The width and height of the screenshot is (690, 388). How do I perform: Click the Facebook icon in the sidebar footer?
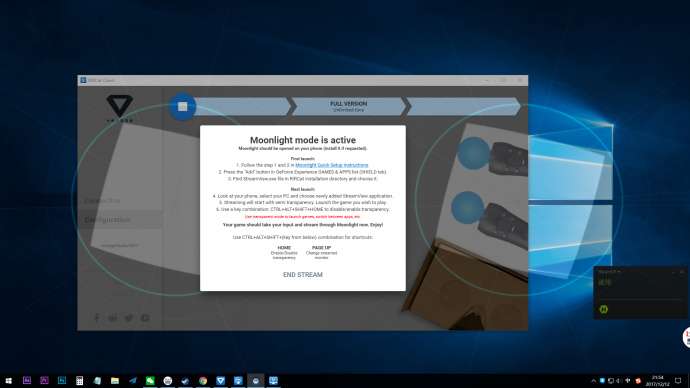97,318
